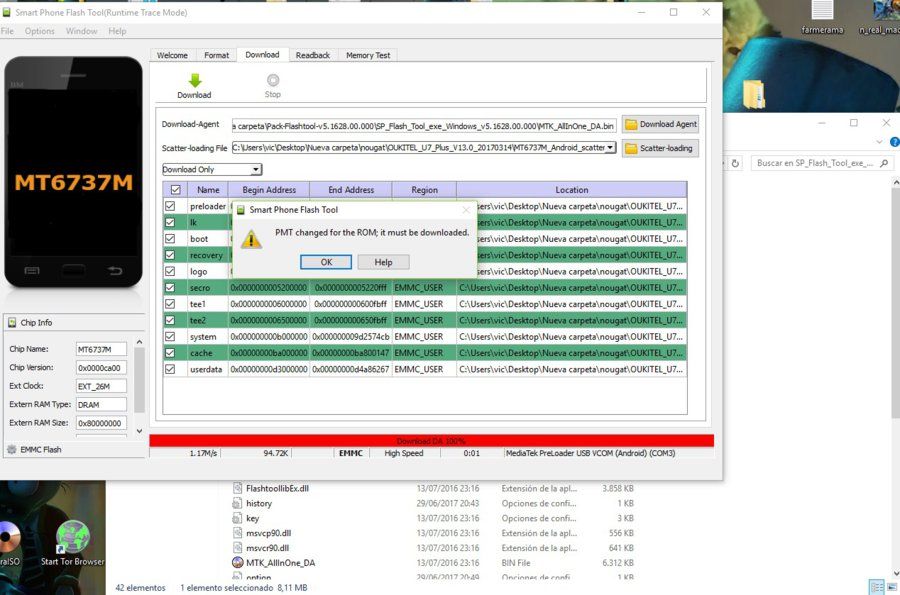
Task: Close the Smart Phone Flash Tool warning dialog
Action: 466,210
